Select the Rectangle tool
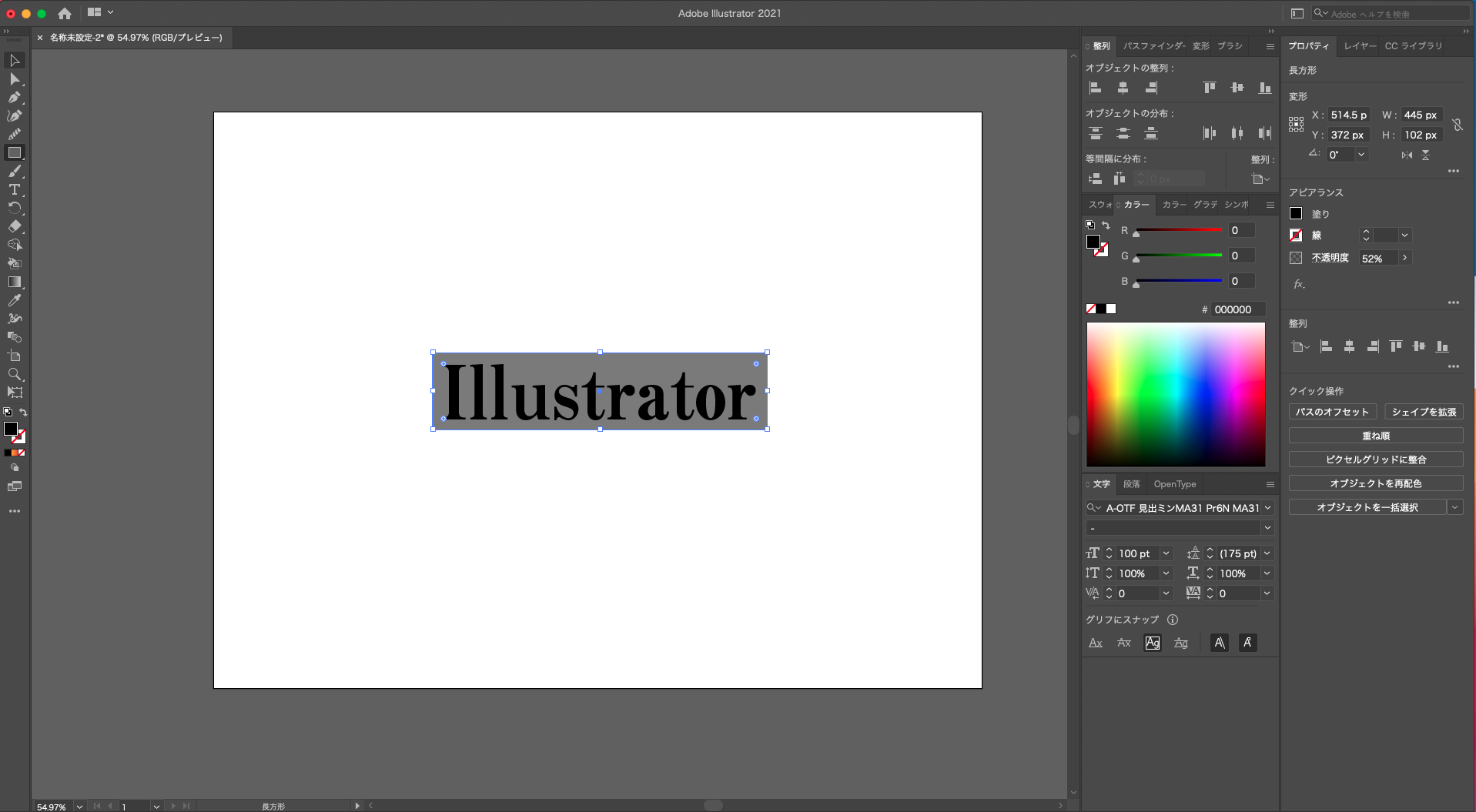Image resolution: width=1476 pixels, height=812 pixels. coord(15,152)
